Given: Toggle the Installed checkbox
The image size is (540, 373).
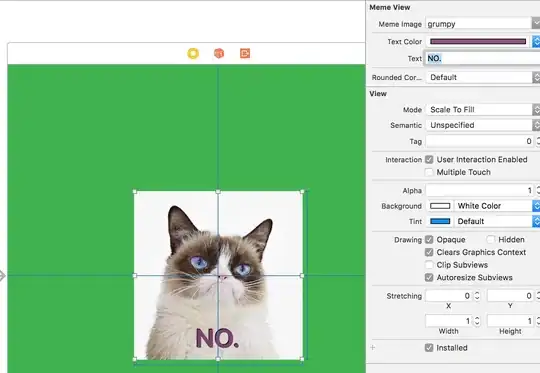Looking at the screenshot, I should pyautogui.click(x=429, y=348).
